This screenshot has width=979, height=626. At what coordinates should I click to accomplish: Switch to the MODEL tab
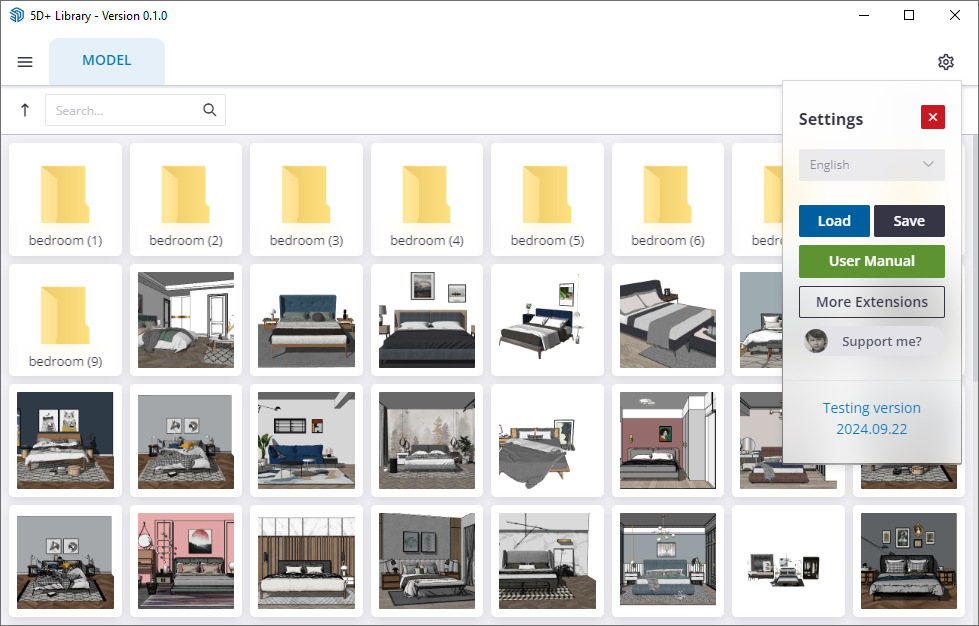[107, 61]
